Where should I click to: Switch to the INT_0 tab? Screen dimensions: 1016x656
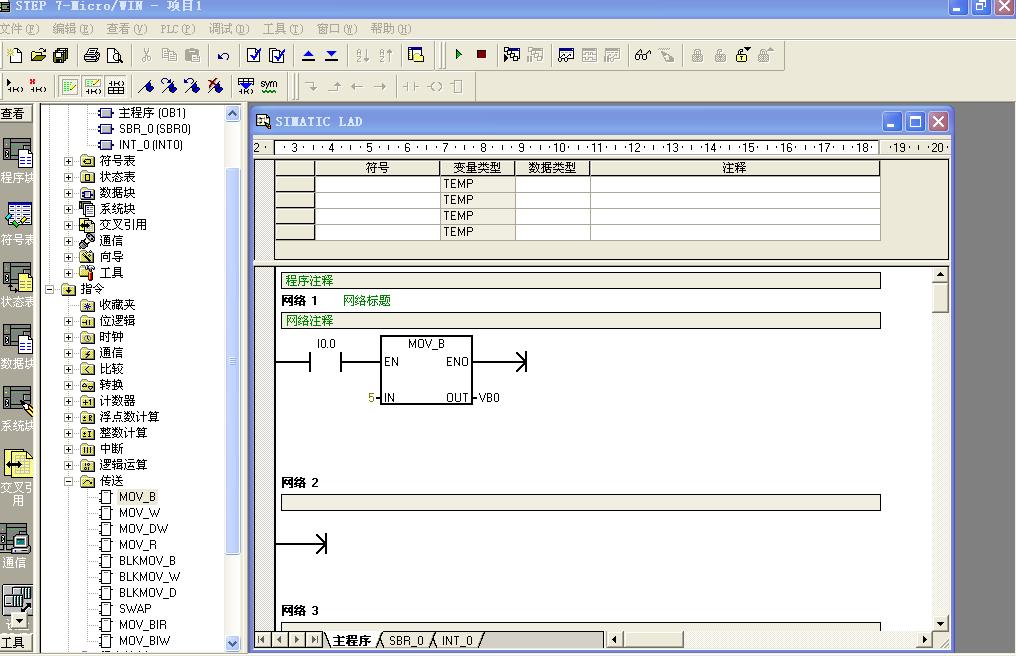pos(457,640)
